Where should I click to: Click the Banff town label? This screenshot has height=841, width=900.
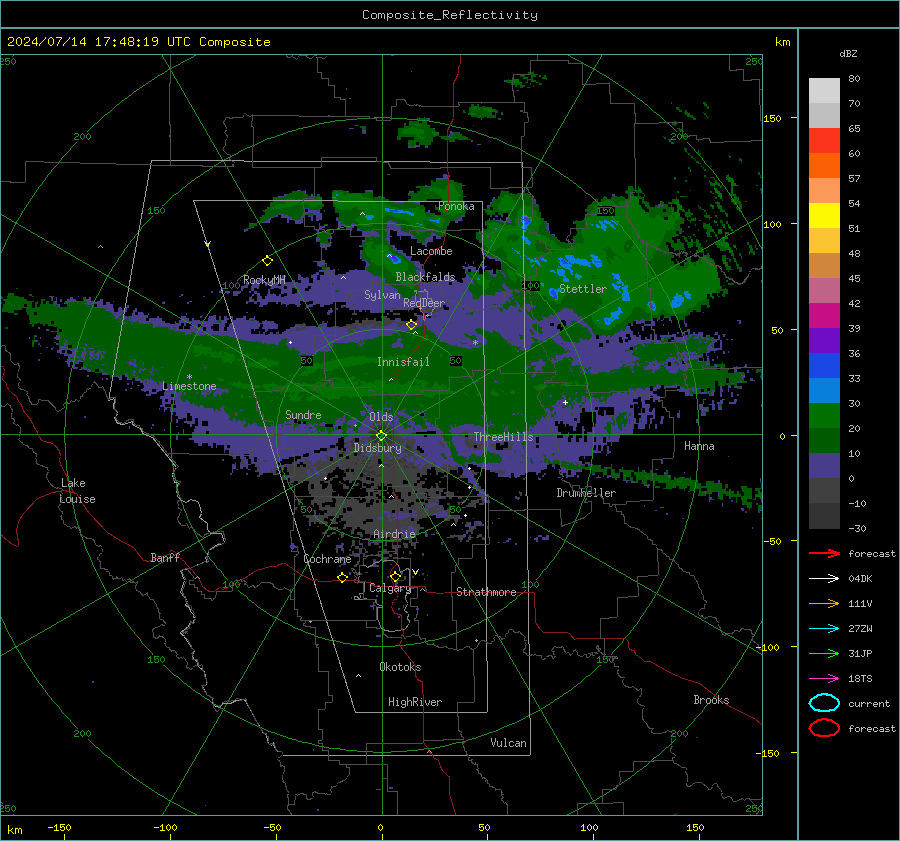tap(165, 558)
